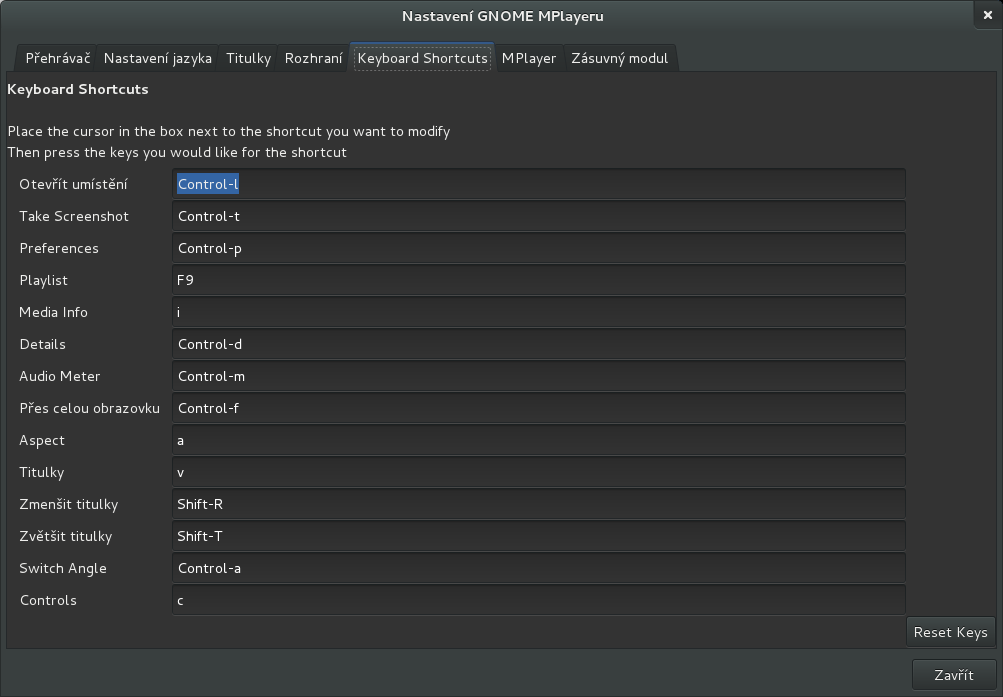Click the 'Place the cursor in the box' instruction
Screen dimensions: 1003x697
click(228, 132)
